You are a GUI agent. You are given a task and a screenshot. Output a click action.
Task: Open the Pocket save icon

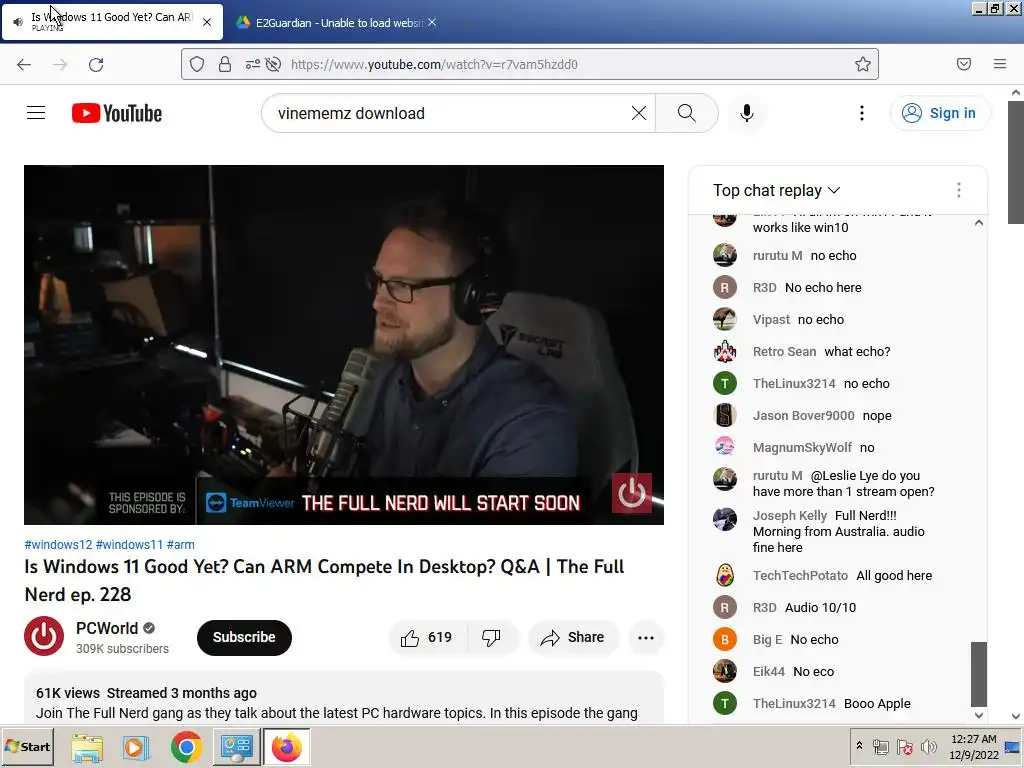click(x=964, y=64)
